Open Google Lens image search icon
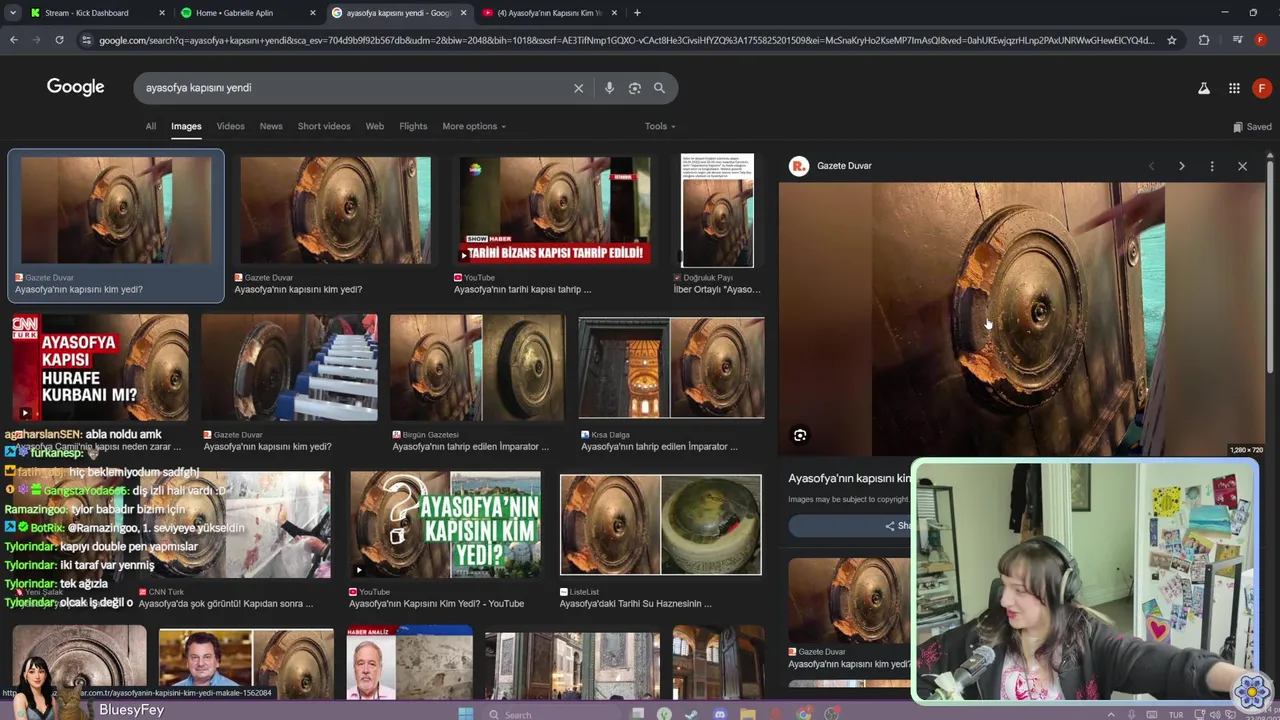 coord(634,88)
